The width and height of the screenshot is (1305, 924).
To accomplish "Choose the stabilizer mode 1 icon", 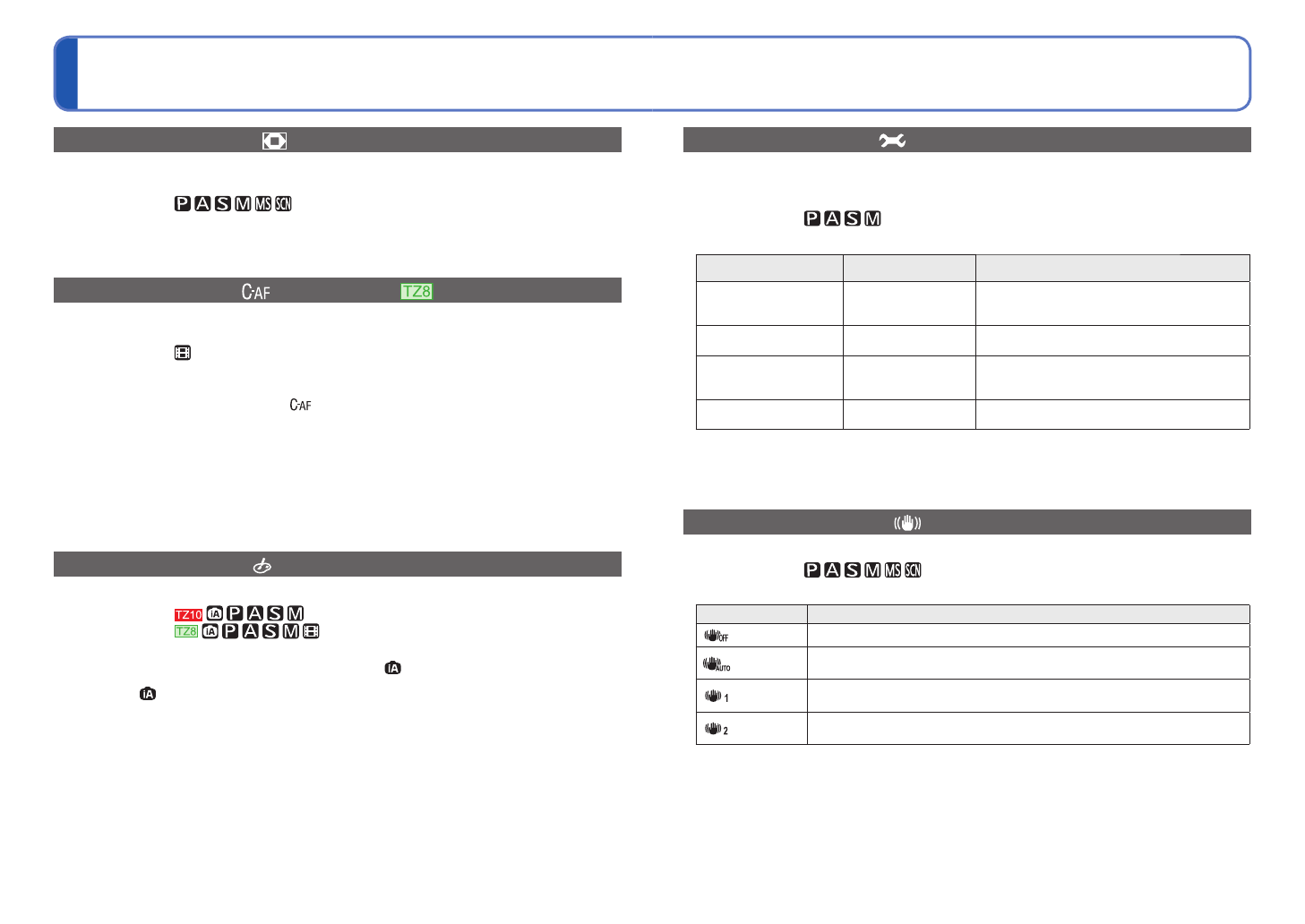I will (716, 696).
